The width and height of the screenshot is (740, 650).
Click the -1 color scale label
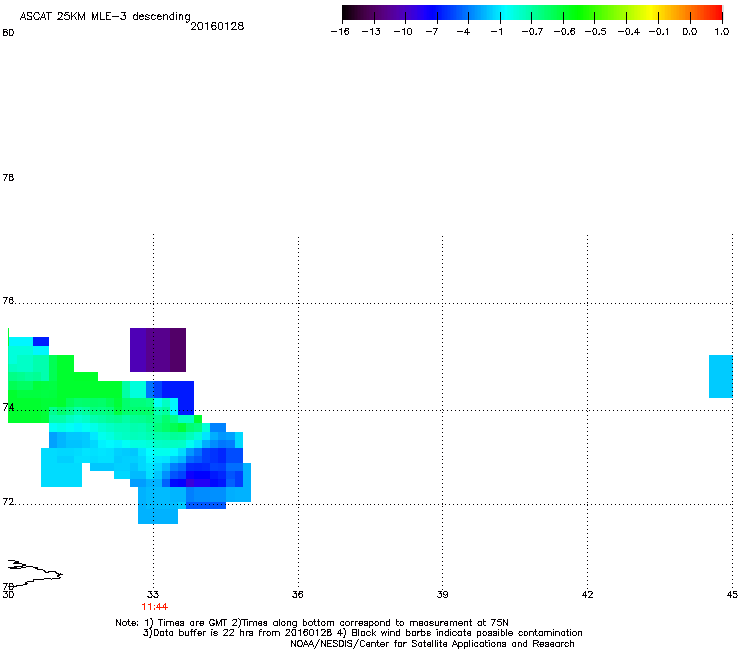496,32
